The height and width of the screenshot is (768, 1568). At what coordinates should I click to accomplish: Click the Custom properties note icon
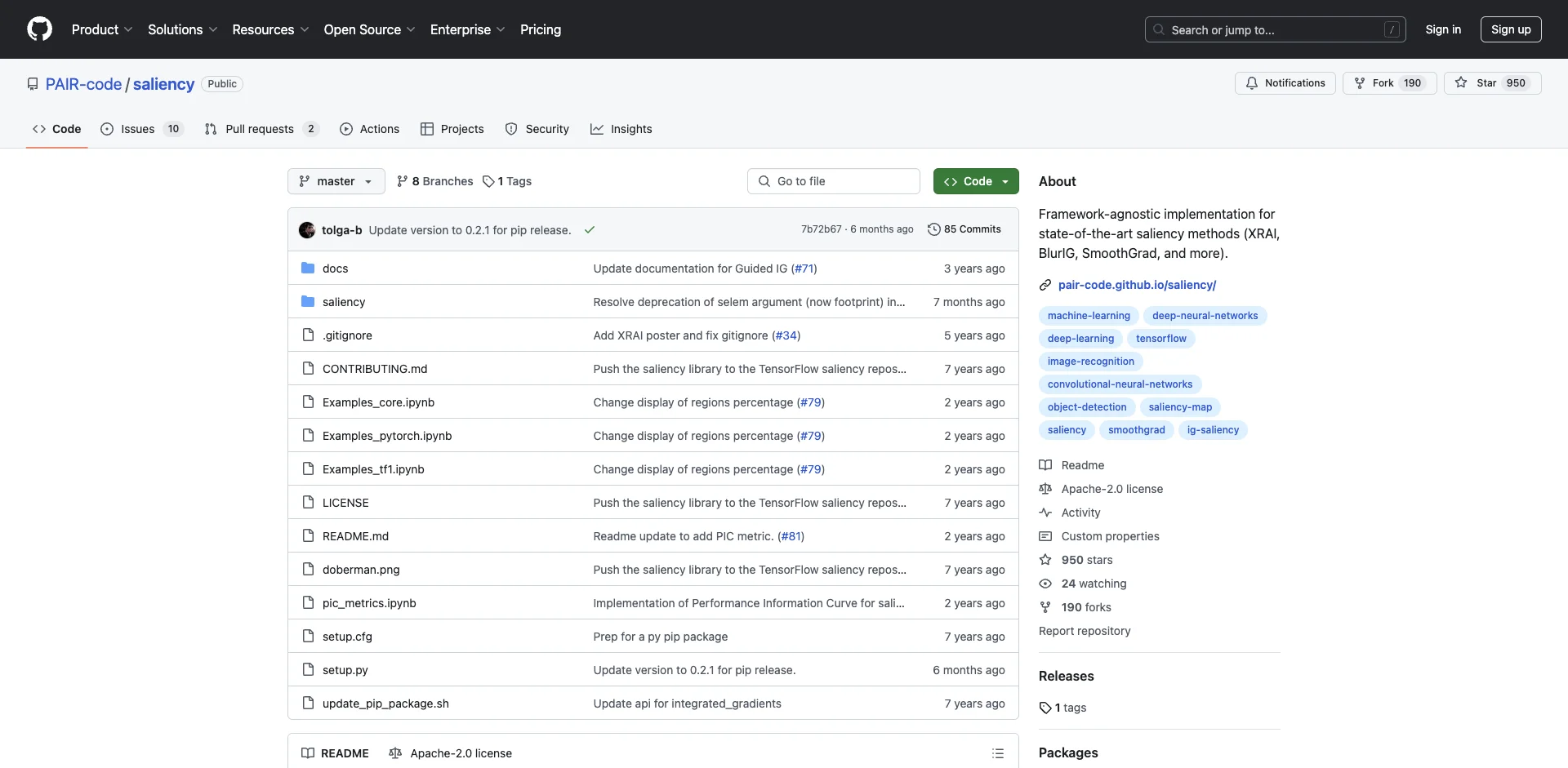[x=1045, y=536]
